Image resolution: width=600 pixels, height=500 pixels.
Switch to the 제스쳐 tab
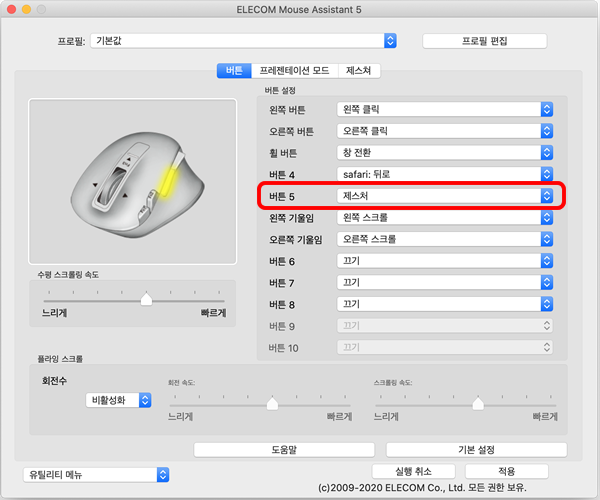pos(359,70)
